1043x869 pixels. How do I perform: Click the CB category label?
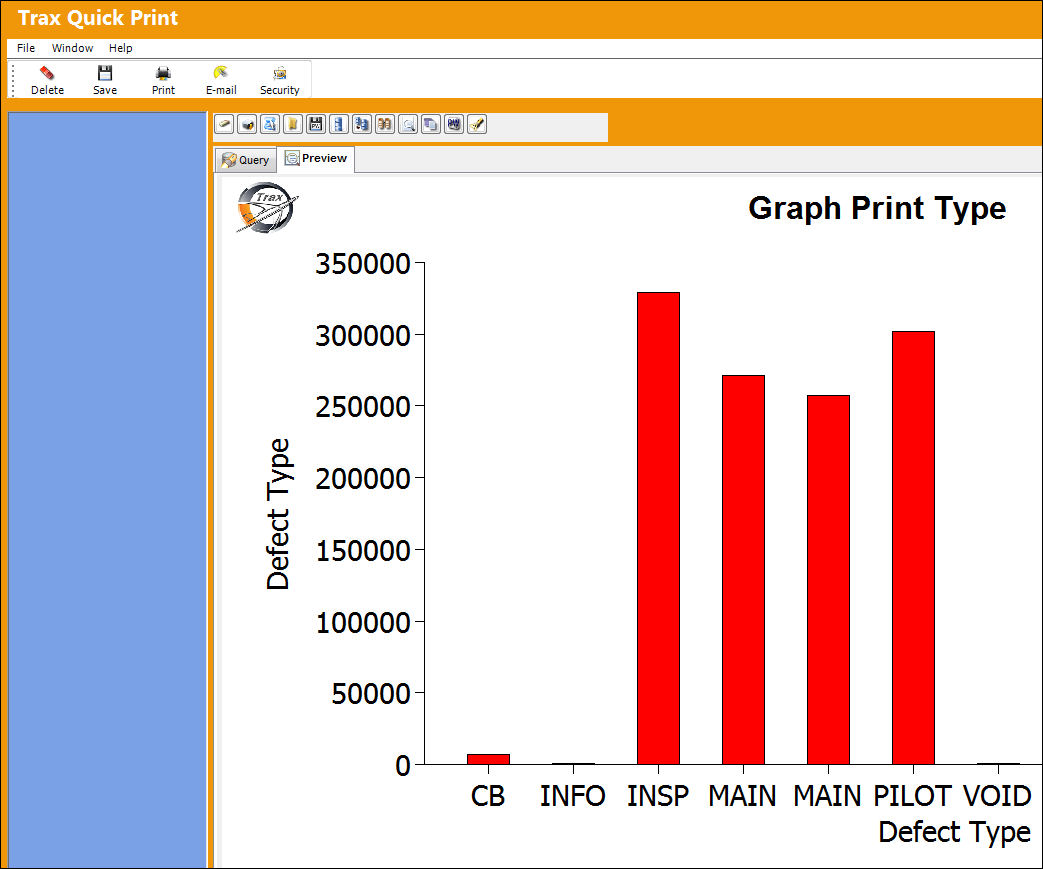pyautogui.click(x=488, y=796)
